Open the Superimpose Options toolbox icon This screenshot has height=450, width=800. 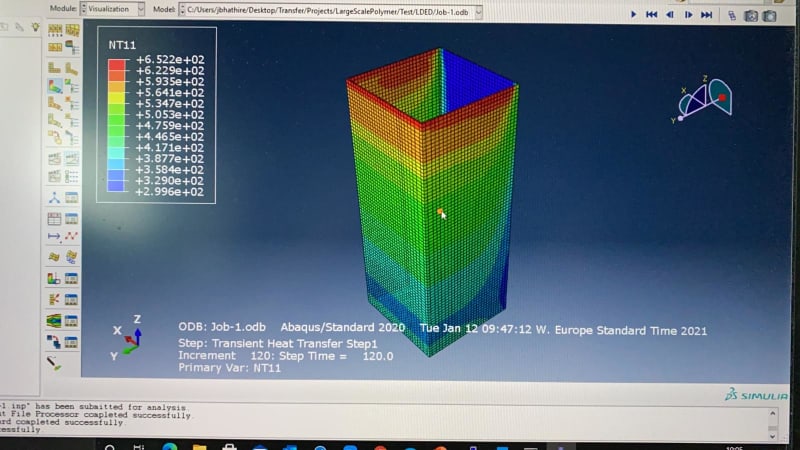pos(72,30)
